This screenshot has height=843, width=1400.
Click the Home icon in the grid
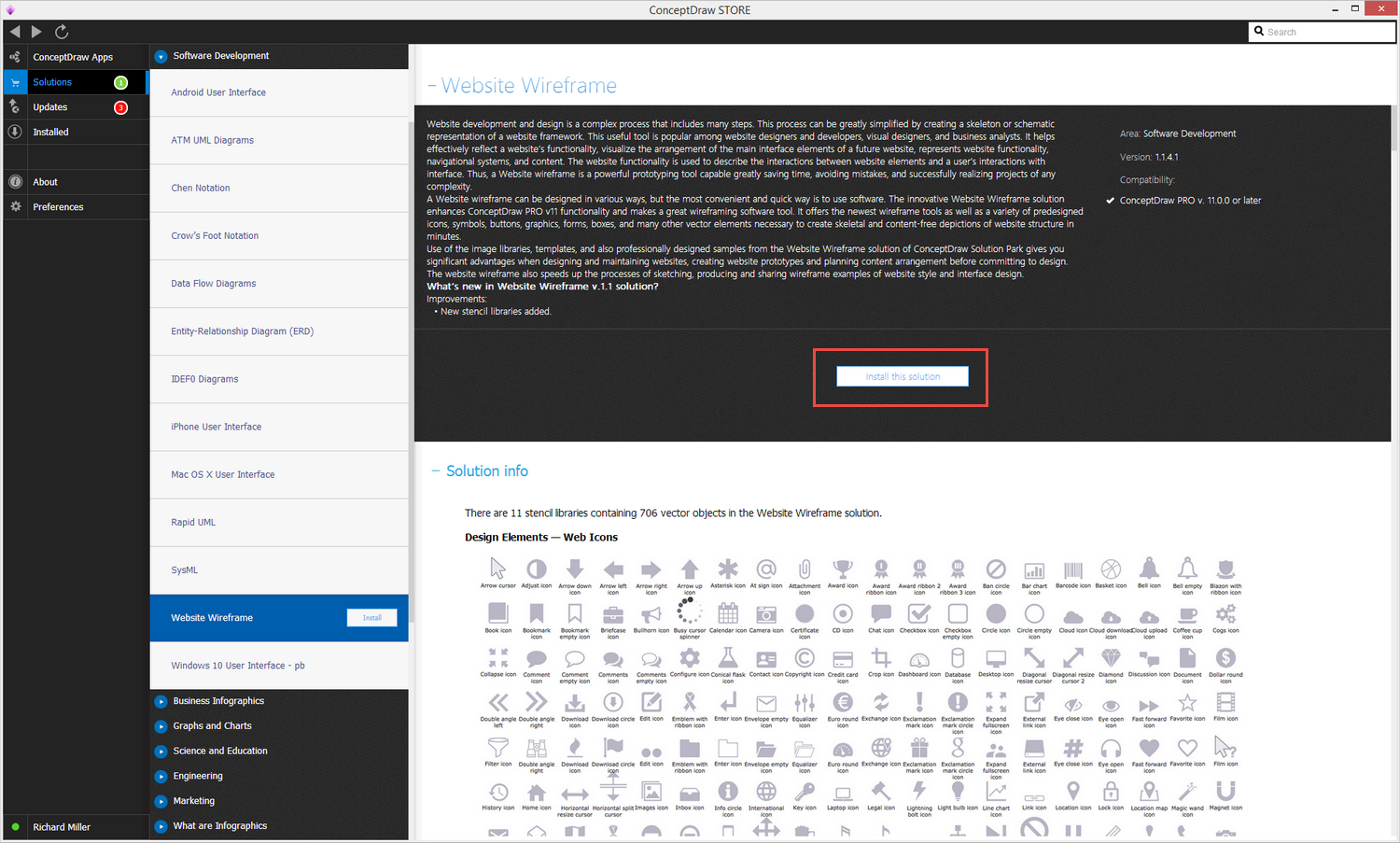(x=537, y=794)
